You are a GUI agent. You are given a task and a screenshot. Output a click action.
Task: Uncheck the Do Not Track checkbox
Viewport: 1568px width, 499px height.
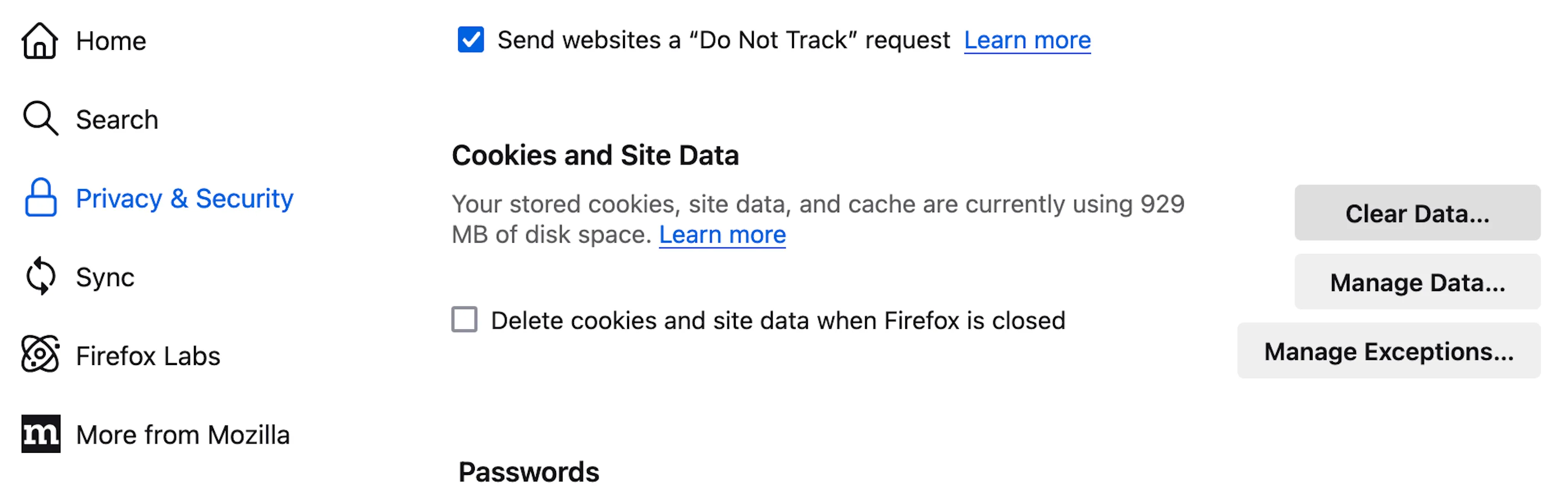click(471, 40)
